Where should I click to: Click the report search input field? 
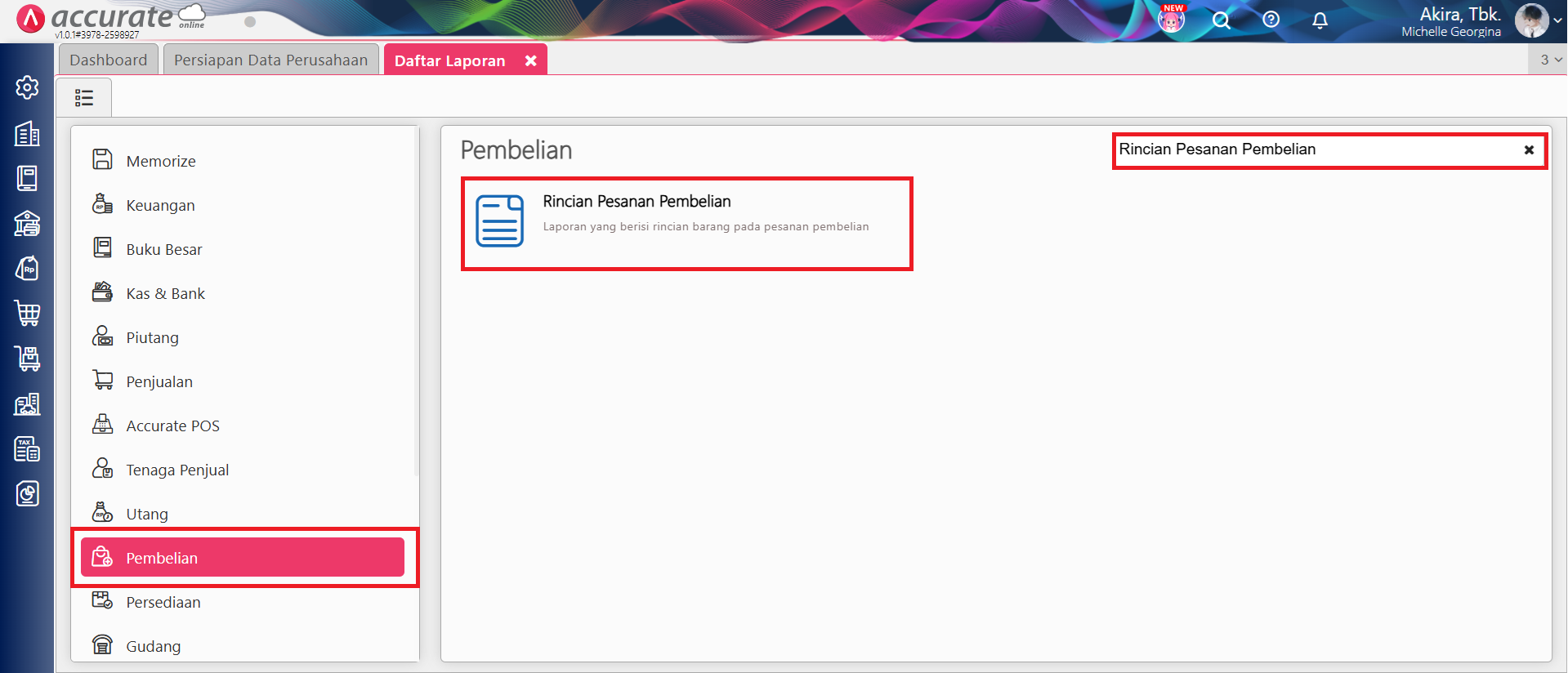pyautogui.click(x=1307, y=149)
